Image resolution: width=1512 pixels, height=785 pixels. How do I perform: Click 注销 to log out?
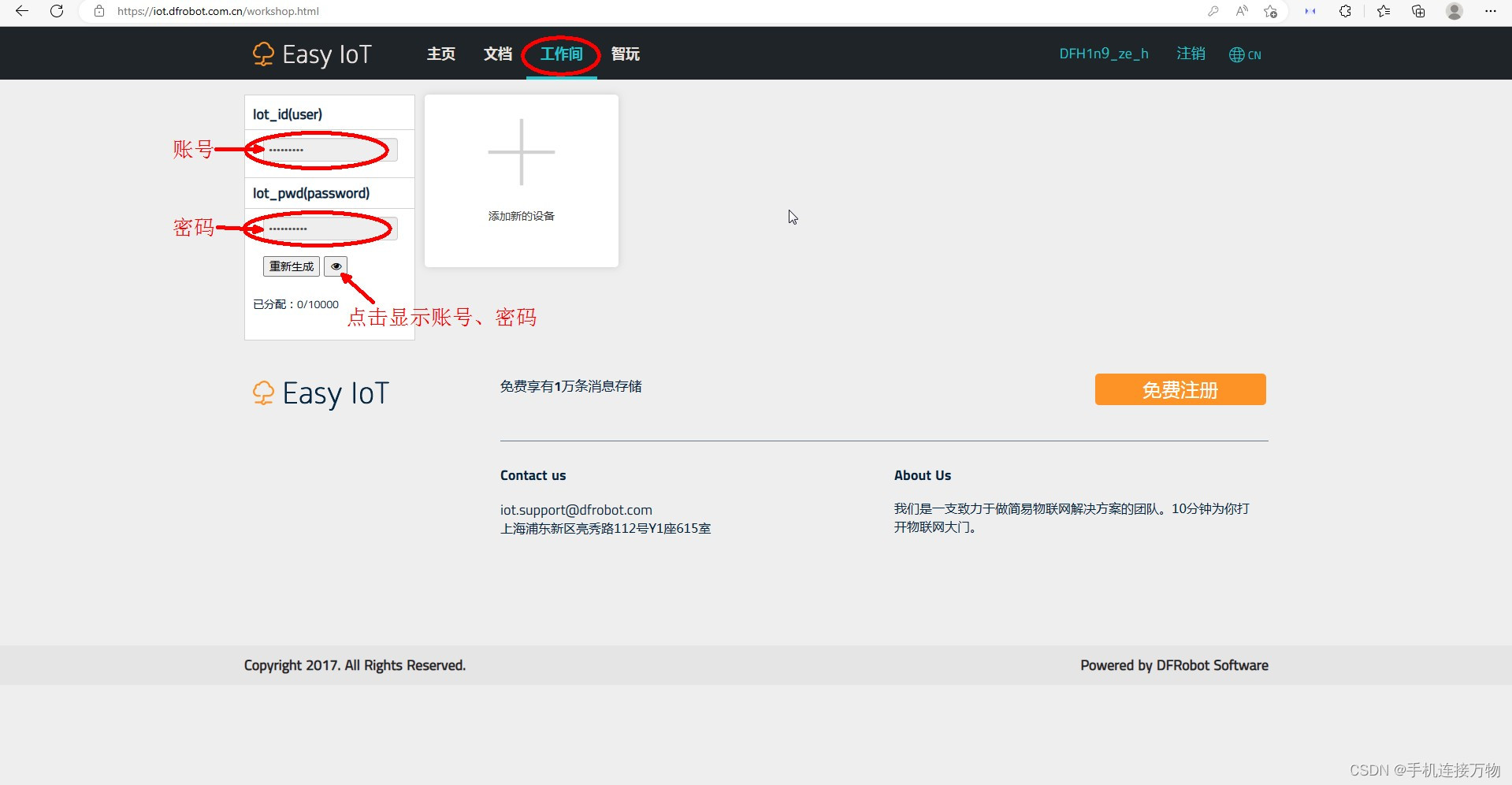pyautogui.click(x=1191, y=54)
